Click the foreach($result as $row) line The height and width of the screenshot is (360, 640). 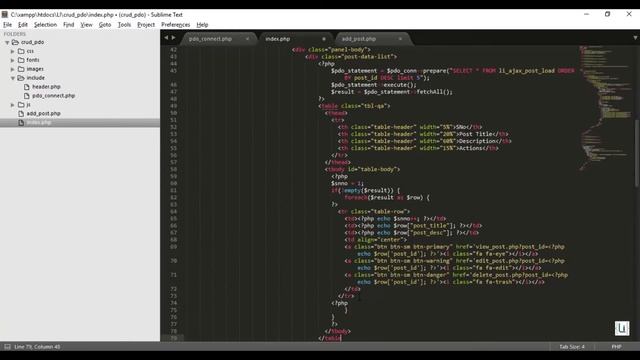click(x=387, y=197)
